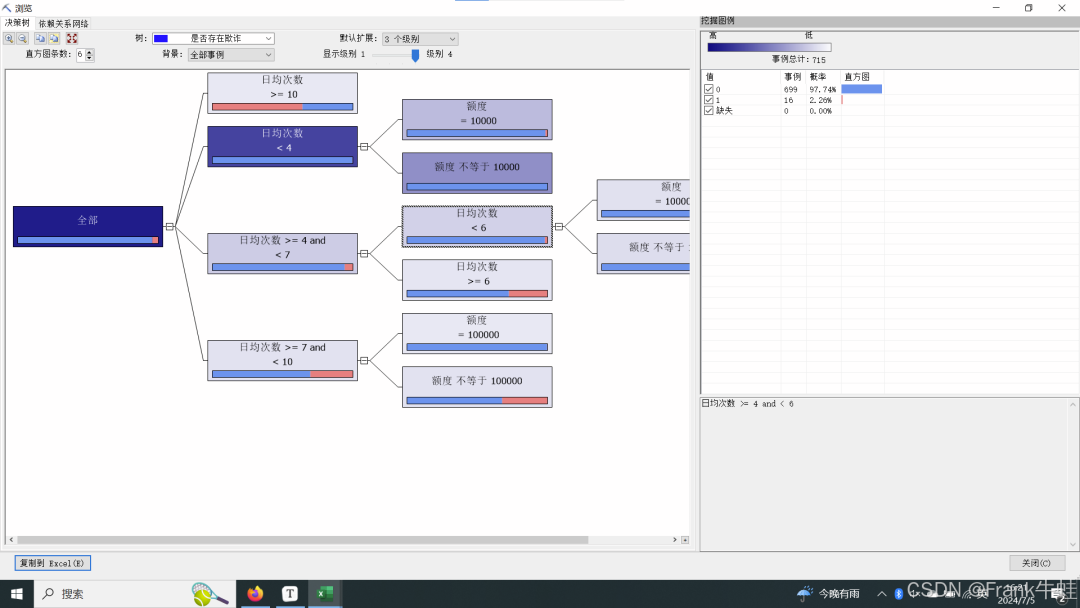Open the 树 dropdown showing 是否存在欺诈
This screenshot has height=608, width=1080.
(x=213, y=39)
